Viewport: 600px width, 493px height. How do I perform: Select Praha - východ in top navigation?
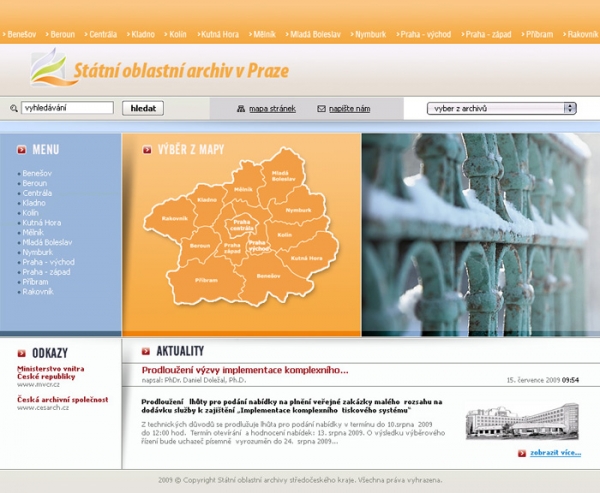point(426,34)
